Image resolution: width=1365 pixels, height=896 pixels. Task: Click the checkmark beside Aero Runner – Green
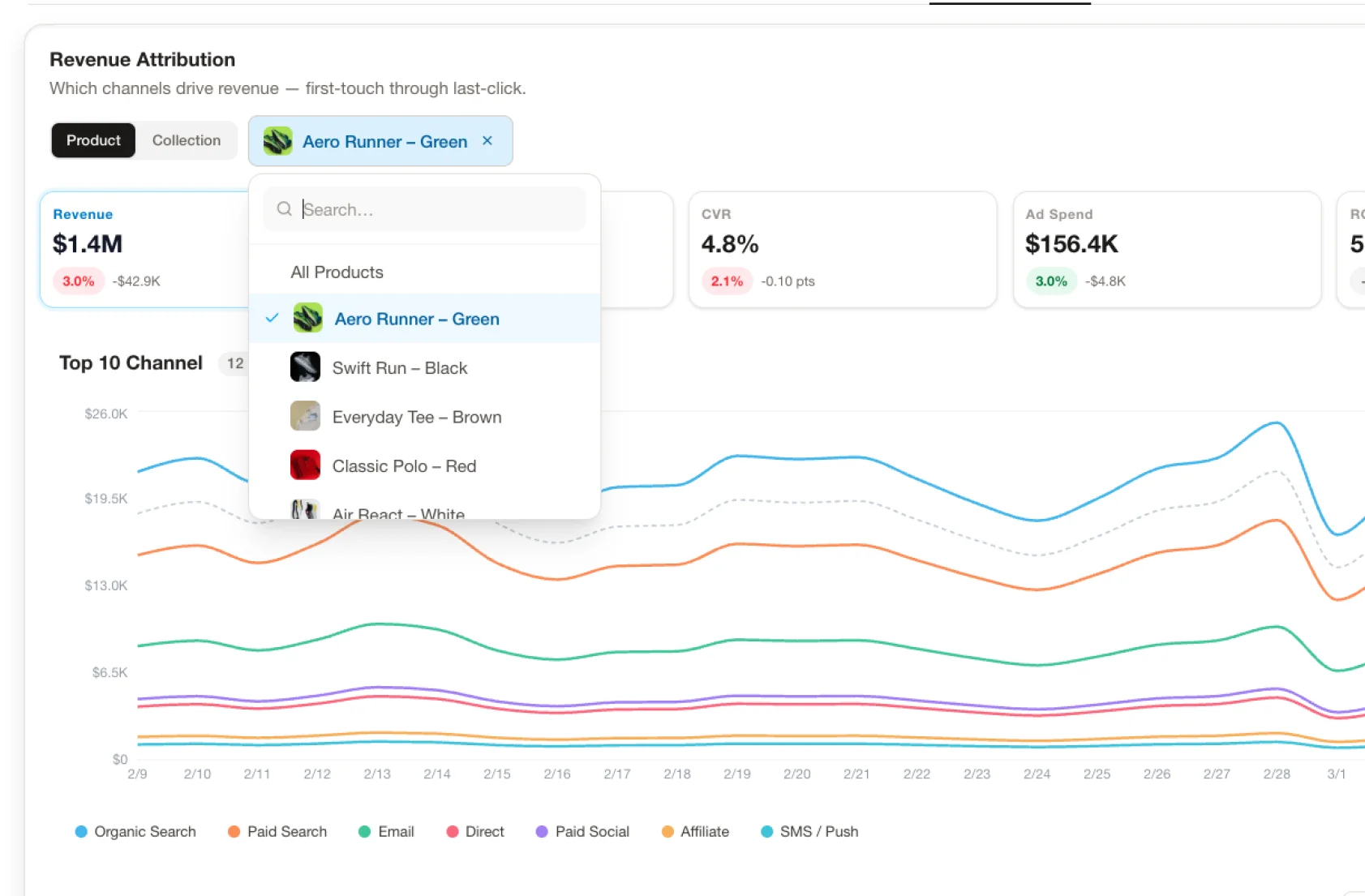point(272,318)
